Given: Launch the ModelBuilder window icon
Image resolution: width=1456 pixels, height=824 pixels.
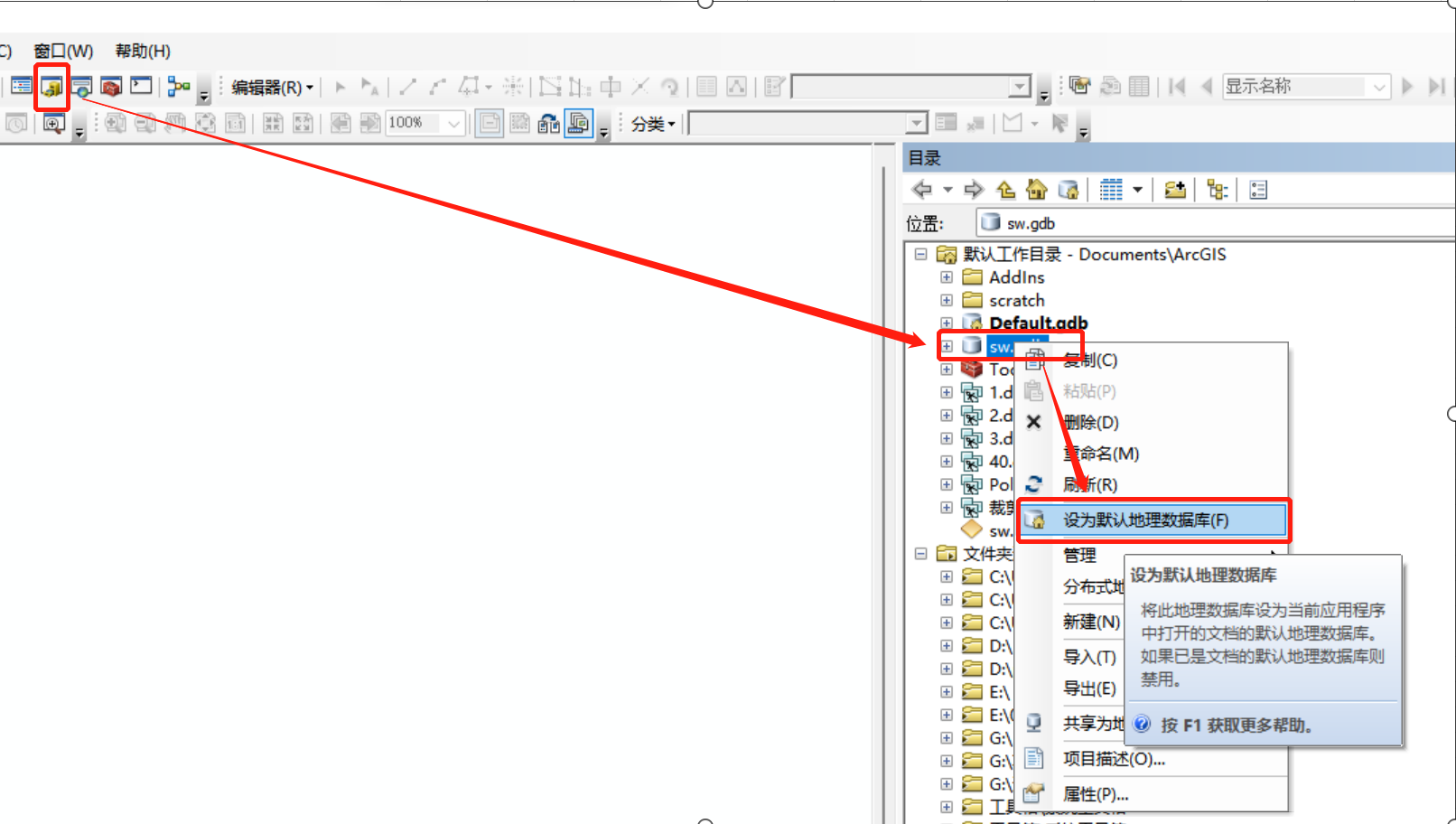Looking at the screenshot, I should point(179,87).
